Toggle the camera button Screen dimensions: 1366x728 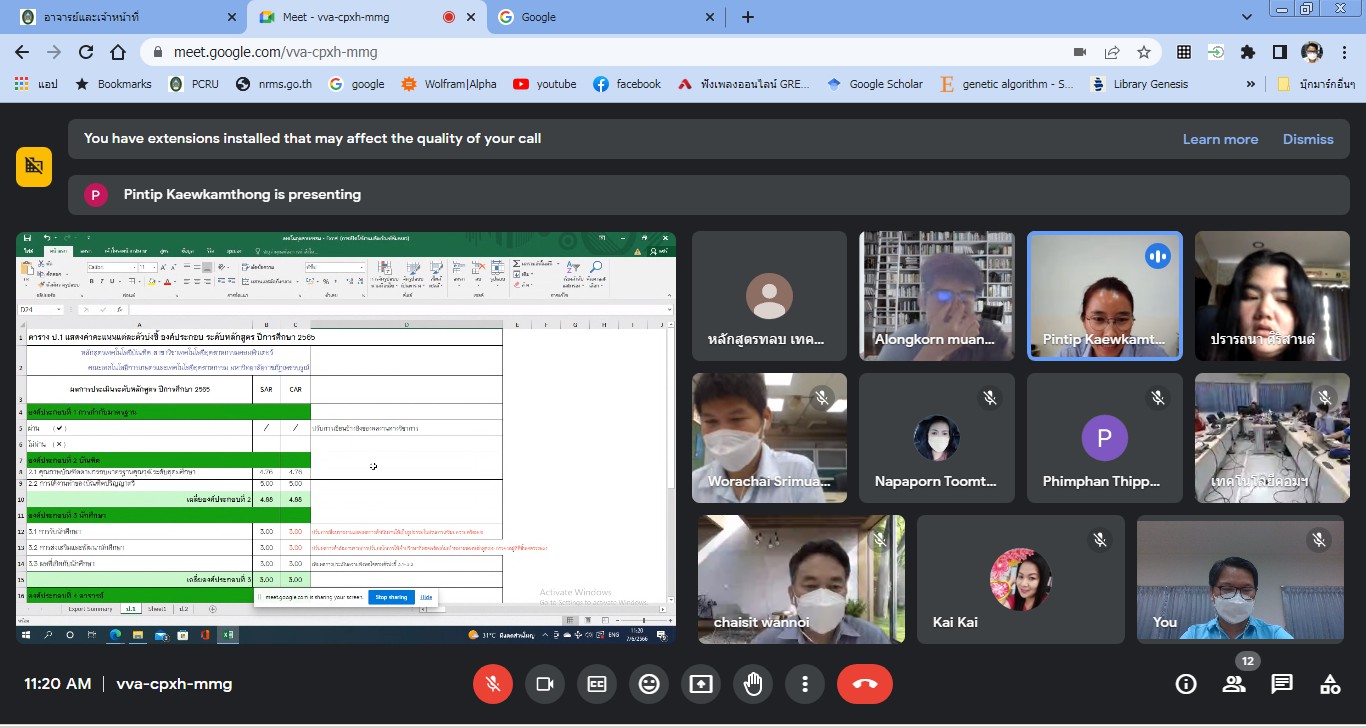click(x=545, y=684)
